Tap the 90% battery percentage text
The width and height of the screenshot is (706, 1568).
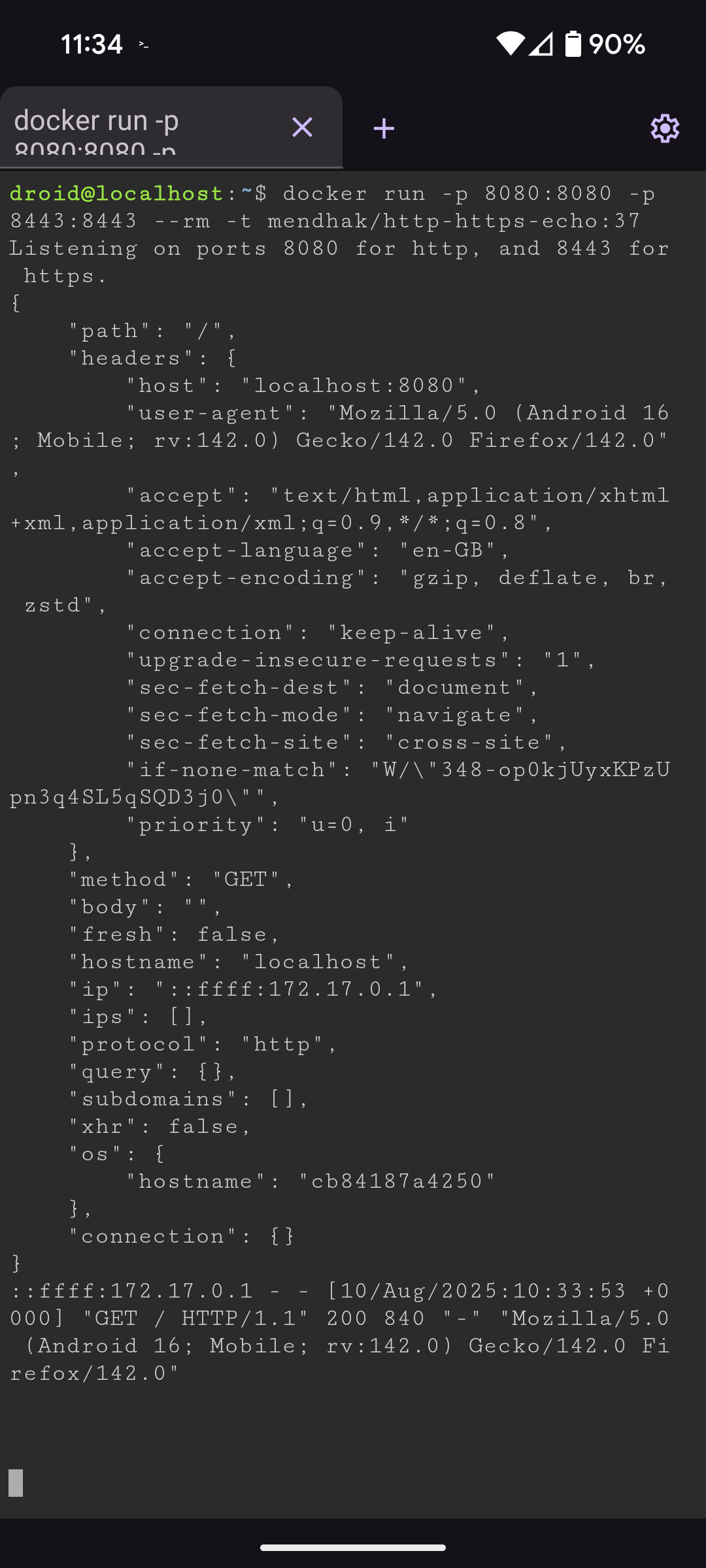coord(616,44)
